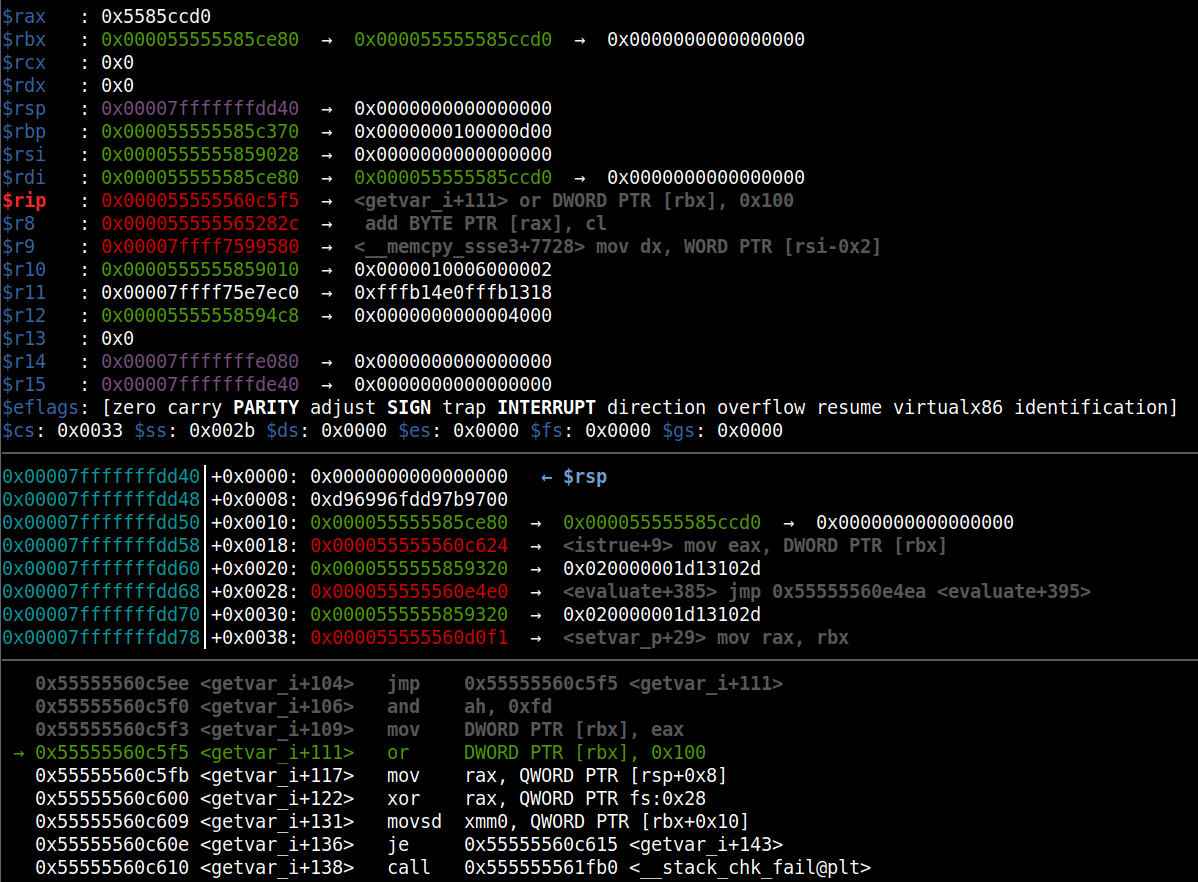The image size is (1198, 882).
Task: Click the ← $rsp marker in the stack view
Action: (x=574, y=476)
